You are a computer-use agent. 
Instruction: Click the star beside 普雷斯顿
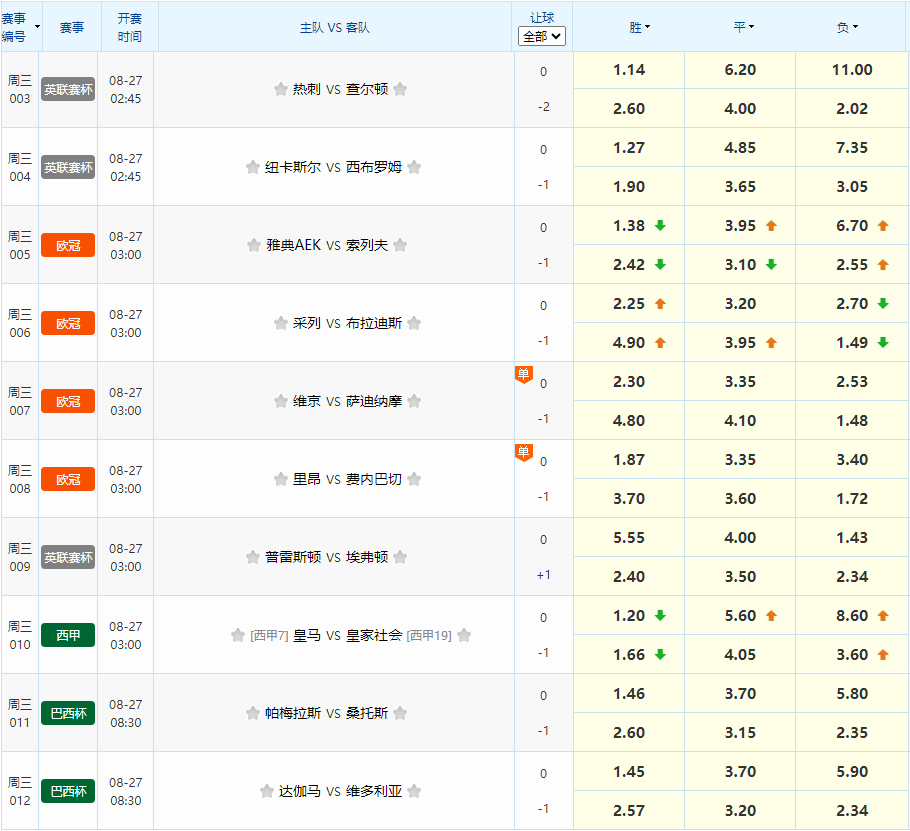(252, 557)
